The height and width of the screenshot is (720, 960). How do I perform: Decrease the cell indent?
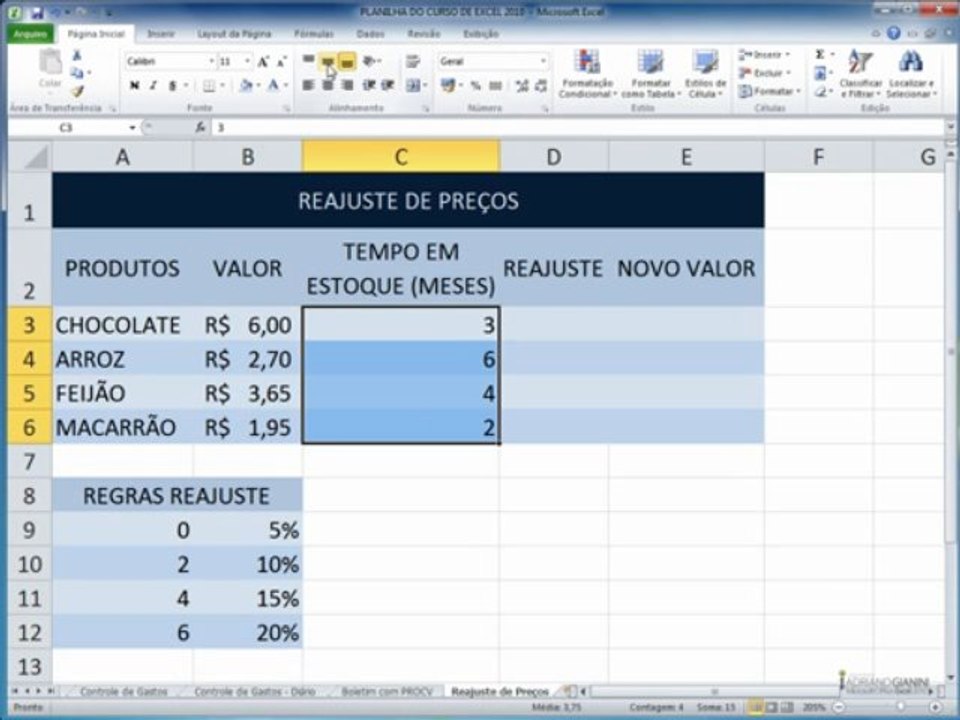coord(369,85)
